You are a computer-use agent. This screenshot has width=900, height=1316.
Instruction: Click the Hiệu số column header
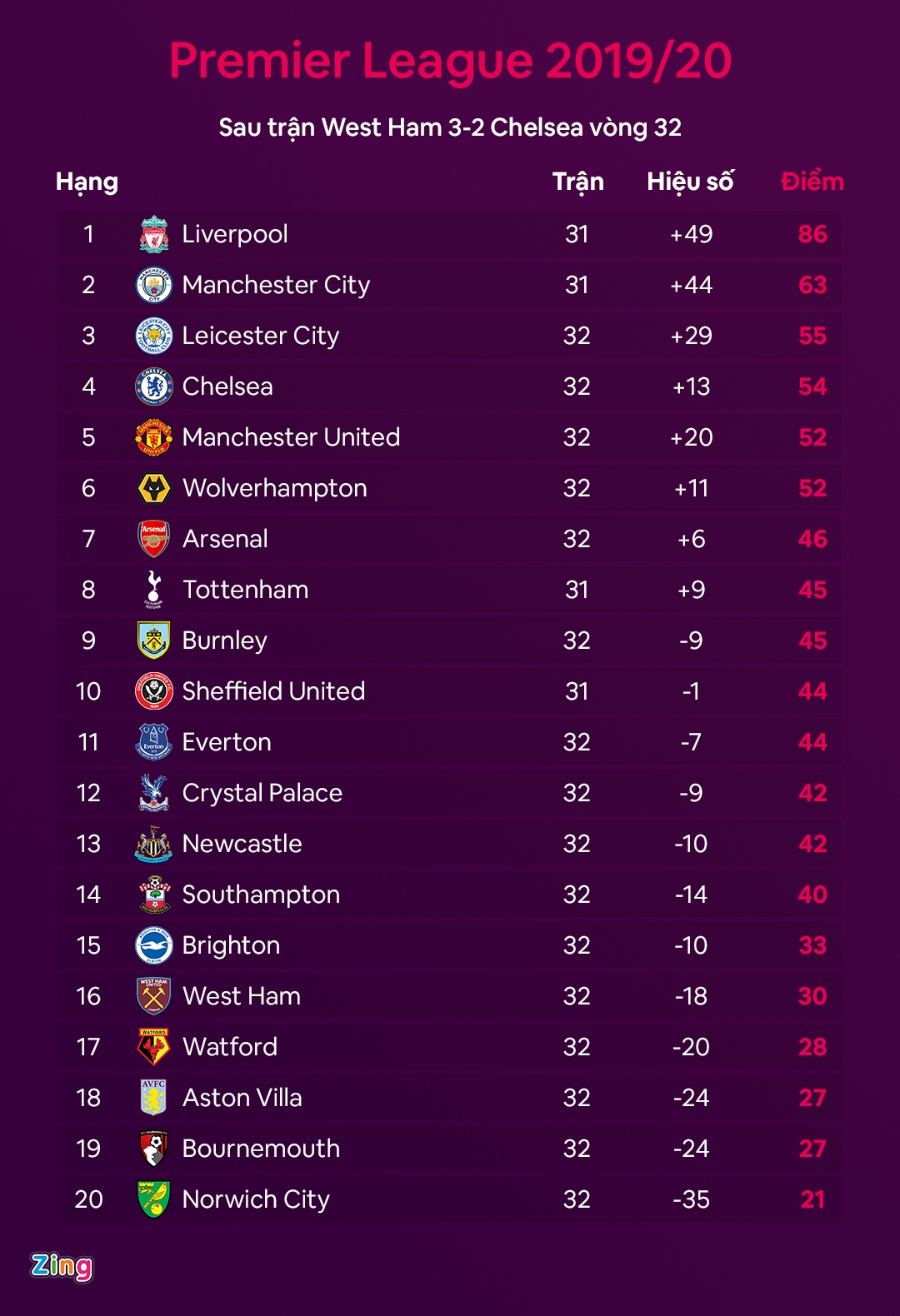click(691, 182)
